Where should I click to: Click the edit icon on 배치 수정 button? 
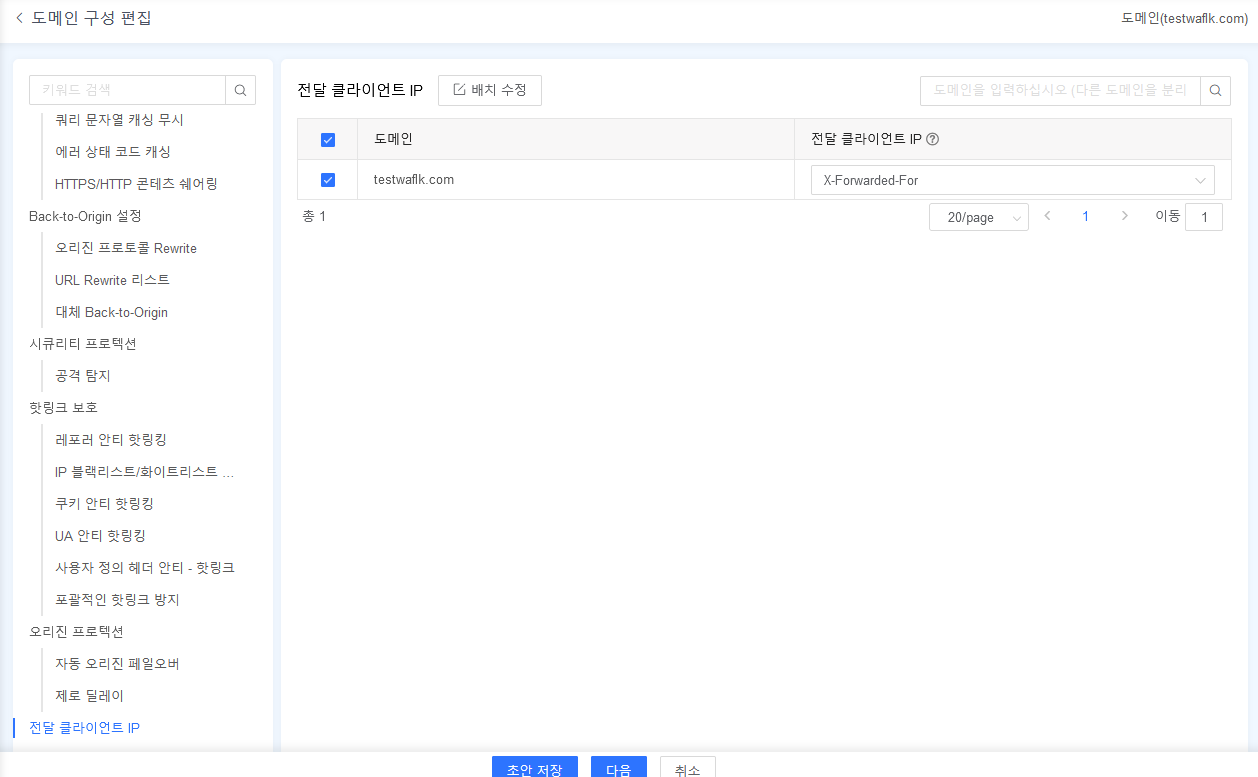pos(458,90)
